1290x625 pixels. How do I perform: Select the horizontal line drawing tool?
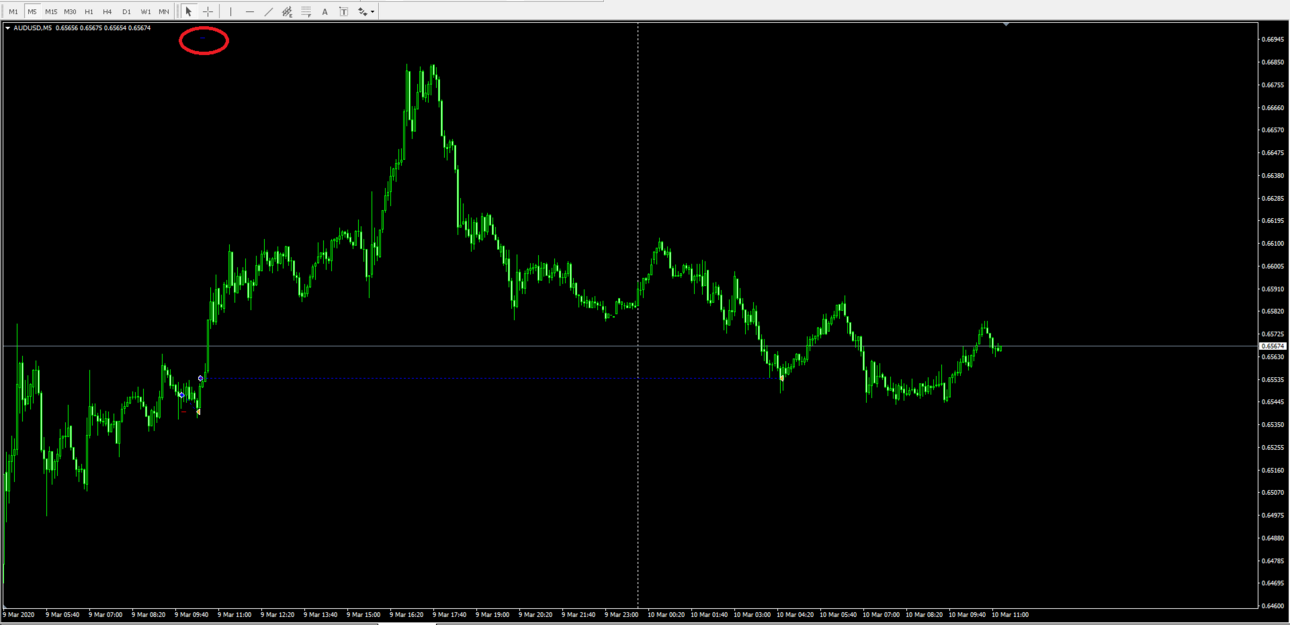pyautogui.click(x=250, y=12)
